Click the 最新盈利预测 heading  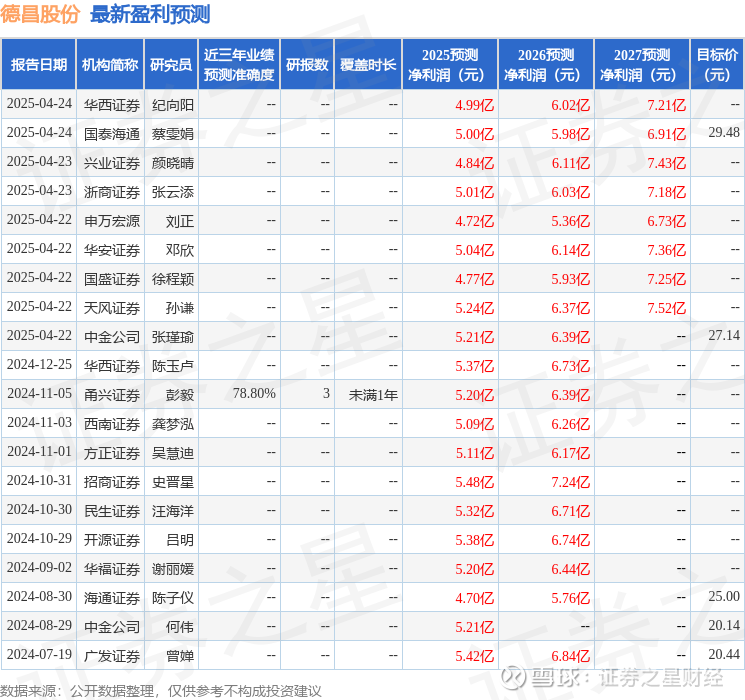pyautogui.click(x=150, y=14)
